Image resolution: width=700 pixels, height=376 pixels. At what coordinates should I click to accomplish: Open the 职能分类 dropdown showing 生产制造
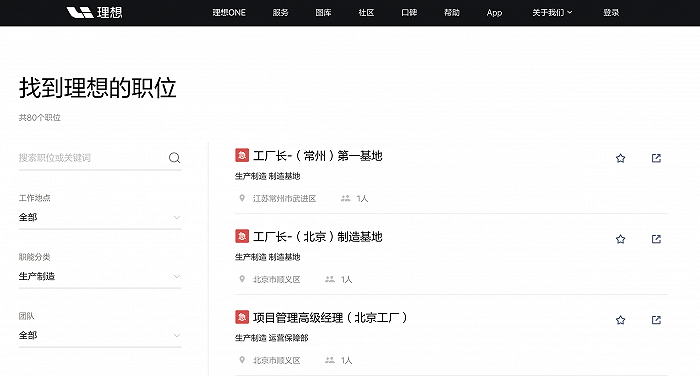pyautogui.click(x=100, y=276)
